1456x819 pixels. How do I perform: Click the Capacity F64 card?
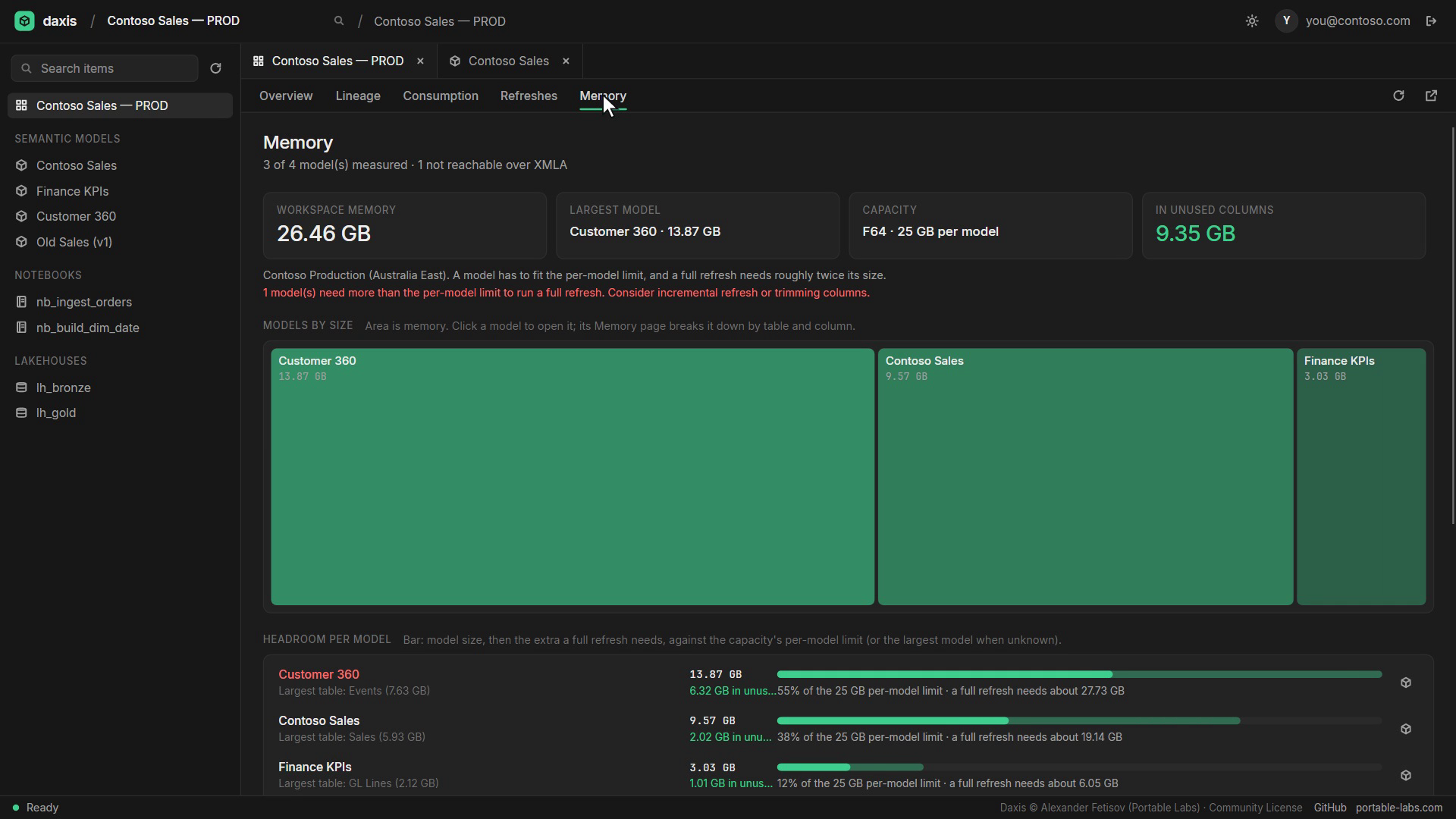click(x=990, y=225)
